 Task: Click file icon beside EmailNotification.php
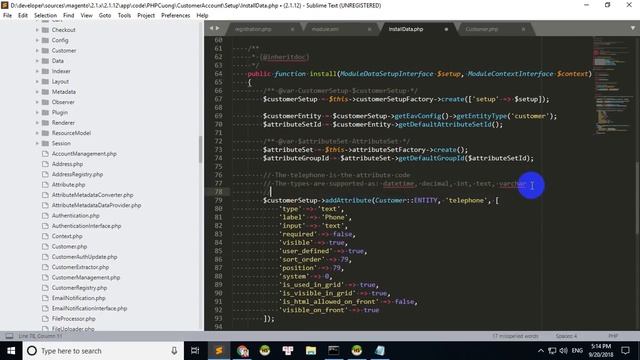click(45, 298)
